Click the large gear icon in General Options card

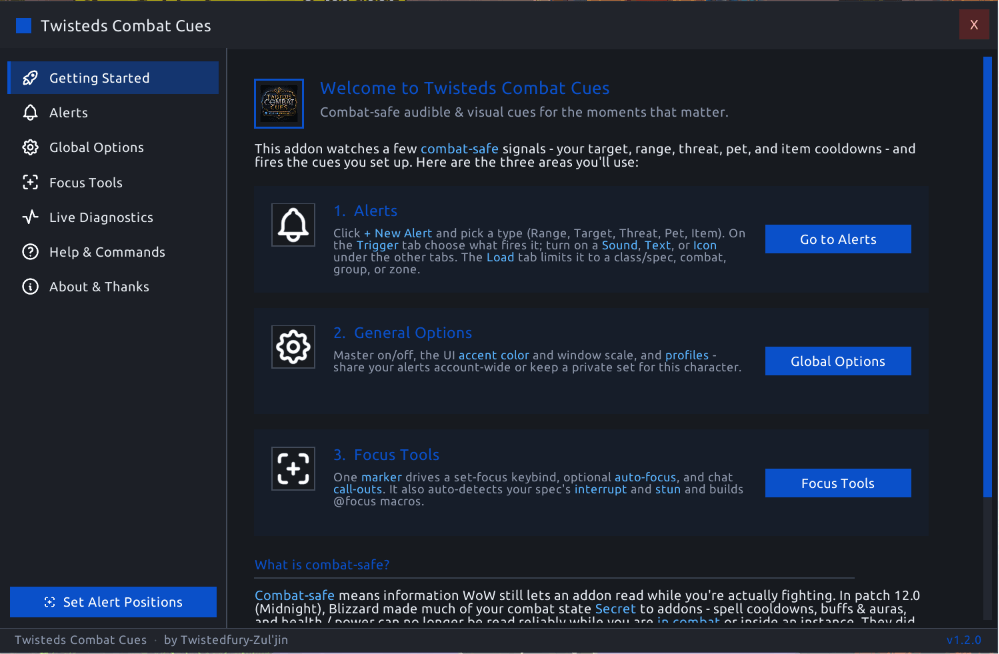point(293,347)
